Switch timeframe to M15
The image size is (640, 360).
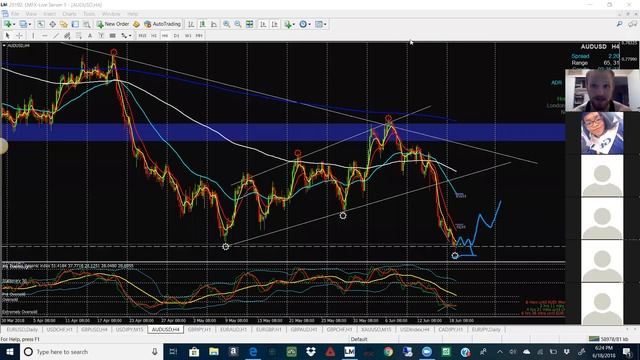pyautogui.click(x=142, y=36)
